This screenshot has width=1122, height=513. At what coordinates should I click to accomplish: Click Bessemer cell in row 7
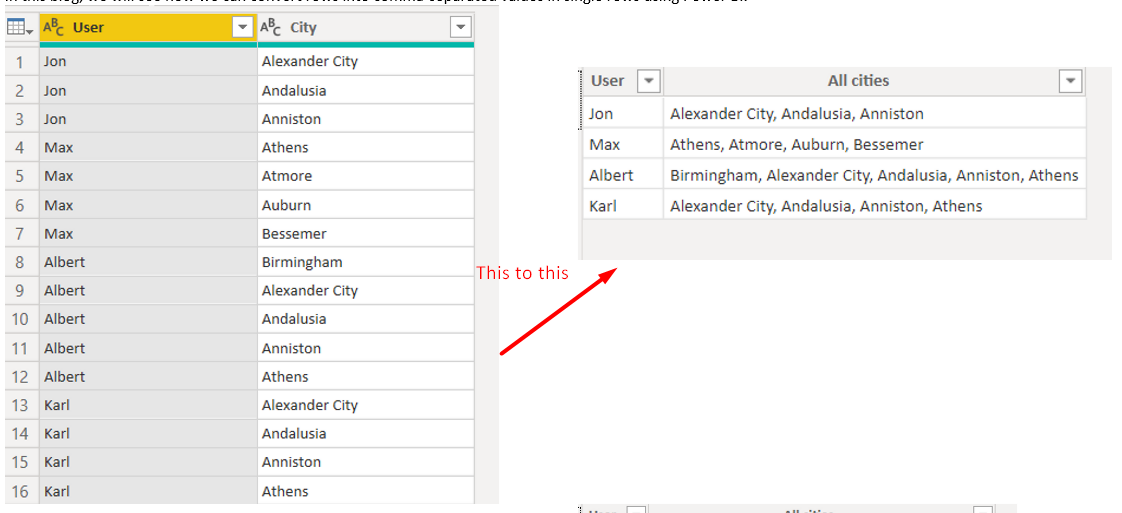(x=366, y=233)
